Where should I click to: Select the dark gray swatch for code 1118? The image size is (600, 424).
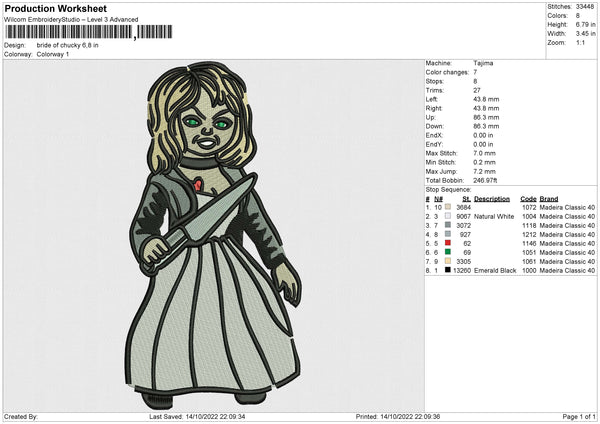coord(448,225)
